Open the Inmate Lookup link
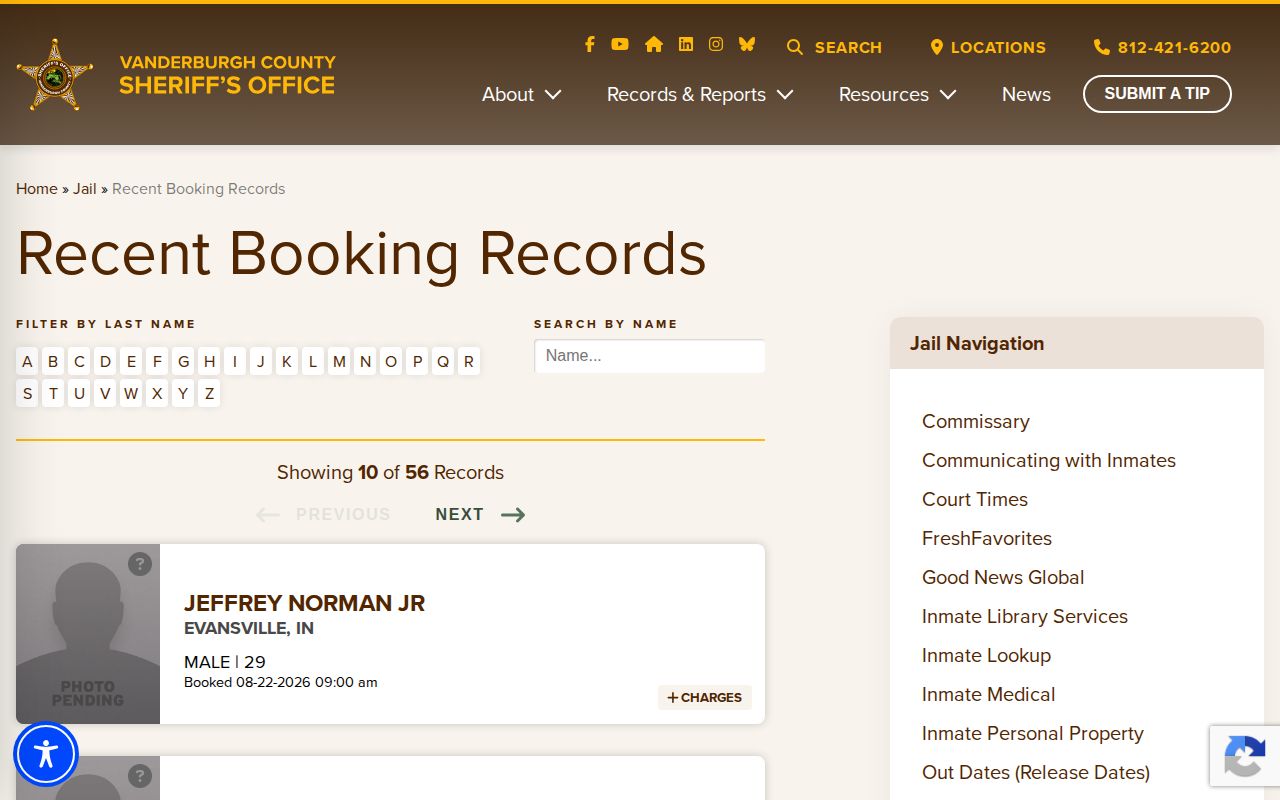This screenshot has height=800, width=1280. pos(986,656)
